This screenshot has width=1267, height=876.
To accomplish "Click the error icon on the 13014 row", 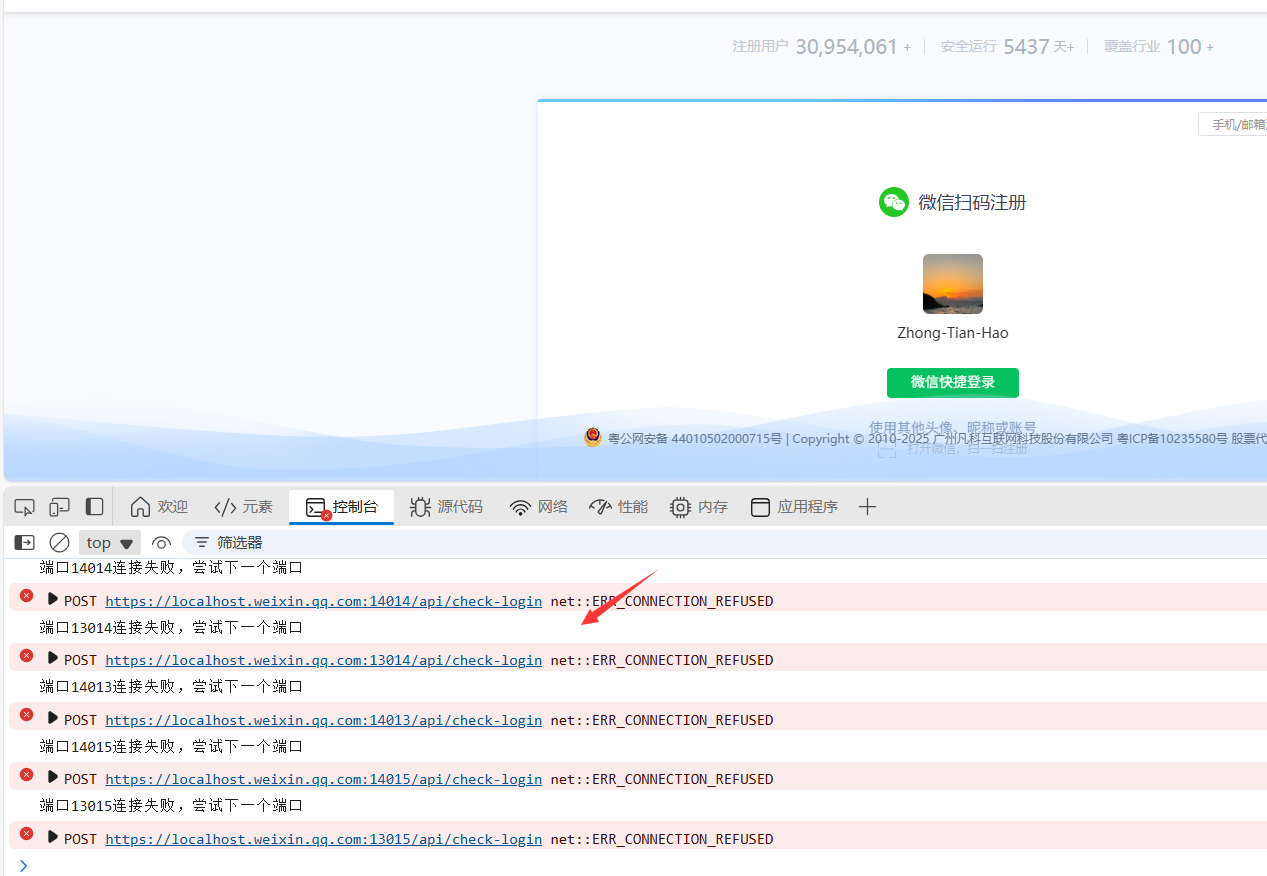I will tap(26, 655).
